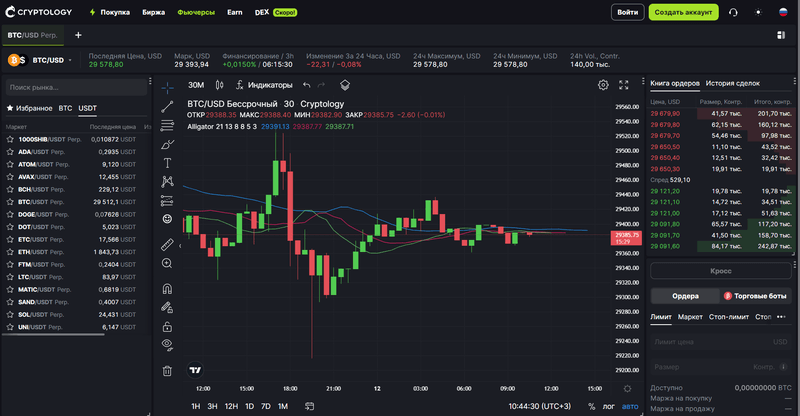Undo the last chart action
Image resolution: width=800 pixels, height=416 pixels.
[x=307, y=85]
